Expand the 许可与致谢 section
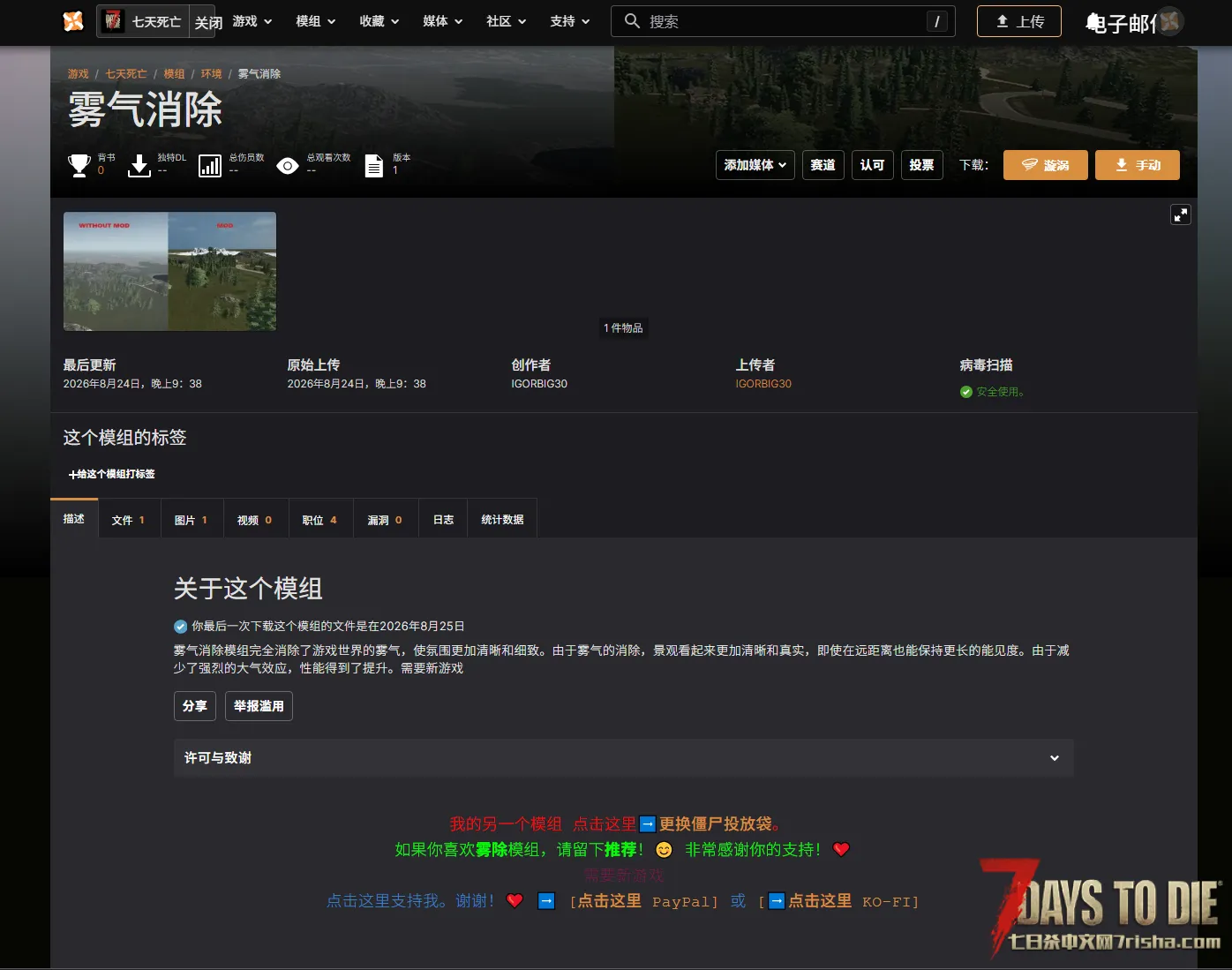Viewport: 1232px width, 970px height. point(624,758)
